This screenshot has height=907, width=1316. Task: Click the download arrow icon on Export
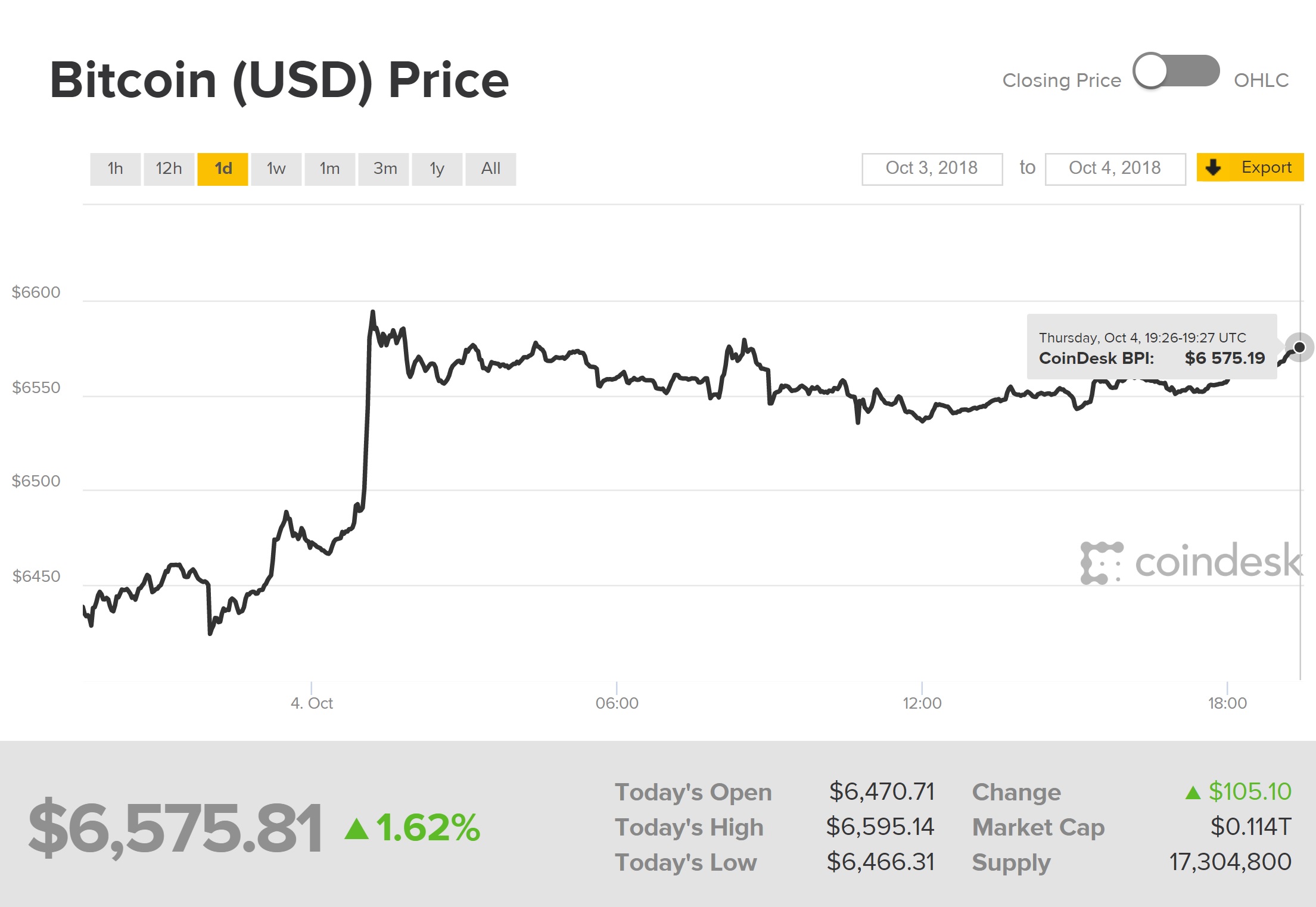pyautogui.click(x=1213, y=168)
